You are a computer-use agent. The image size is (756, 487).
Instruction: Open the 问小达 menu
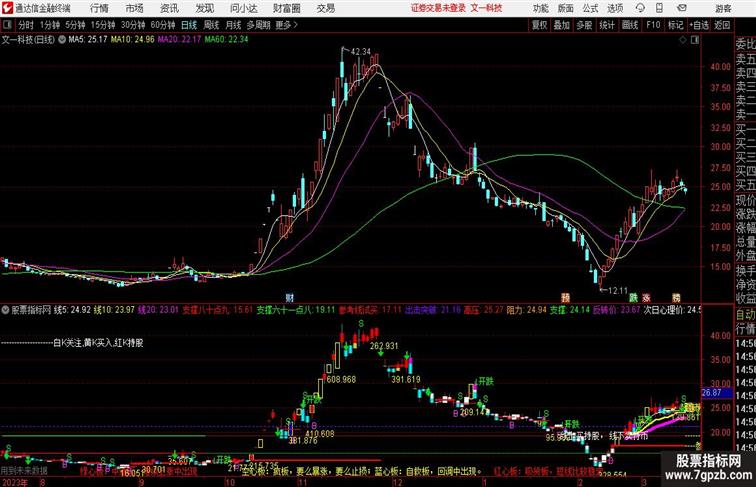pyautogui.click(x=243, y=8)
